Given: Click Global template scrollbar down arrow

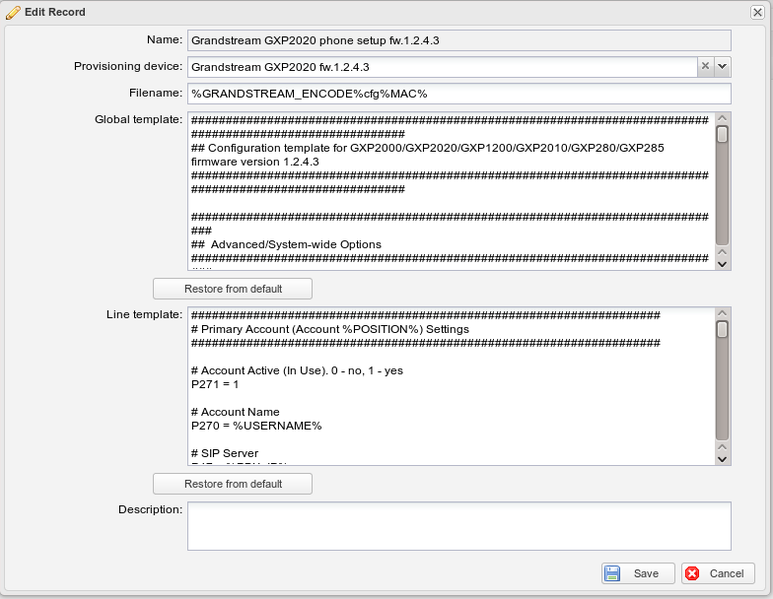Looking at the screenshot, I should point(722,264).
